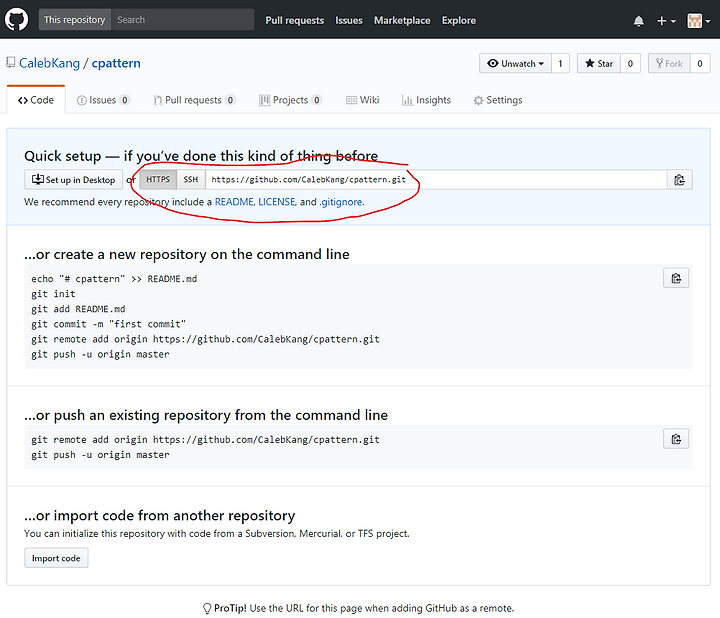
Task: Copy the push existing repository commands
Action: click(676, 439)
